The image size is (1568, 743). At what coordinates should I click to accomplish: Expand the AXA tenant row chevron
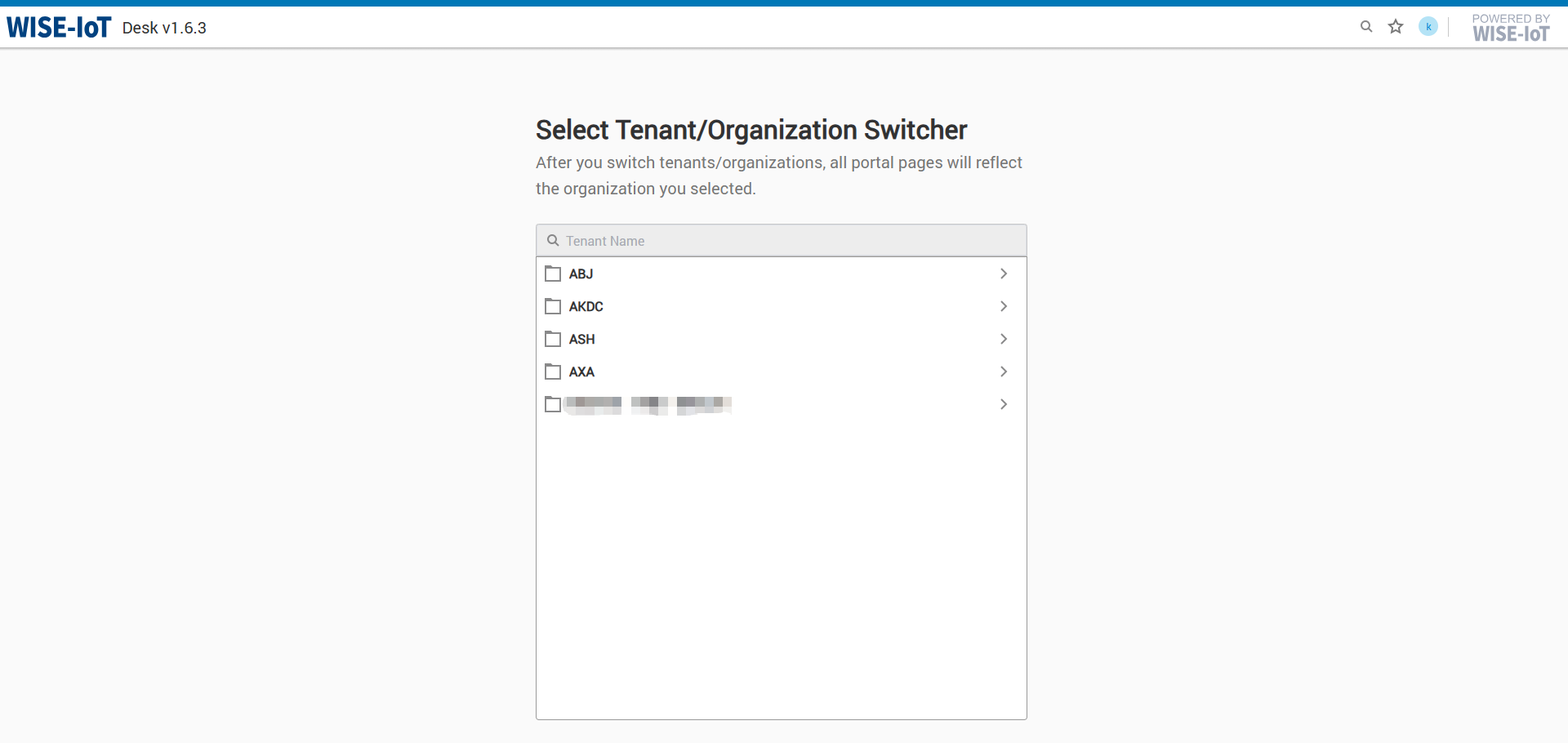coord(1004,371)
